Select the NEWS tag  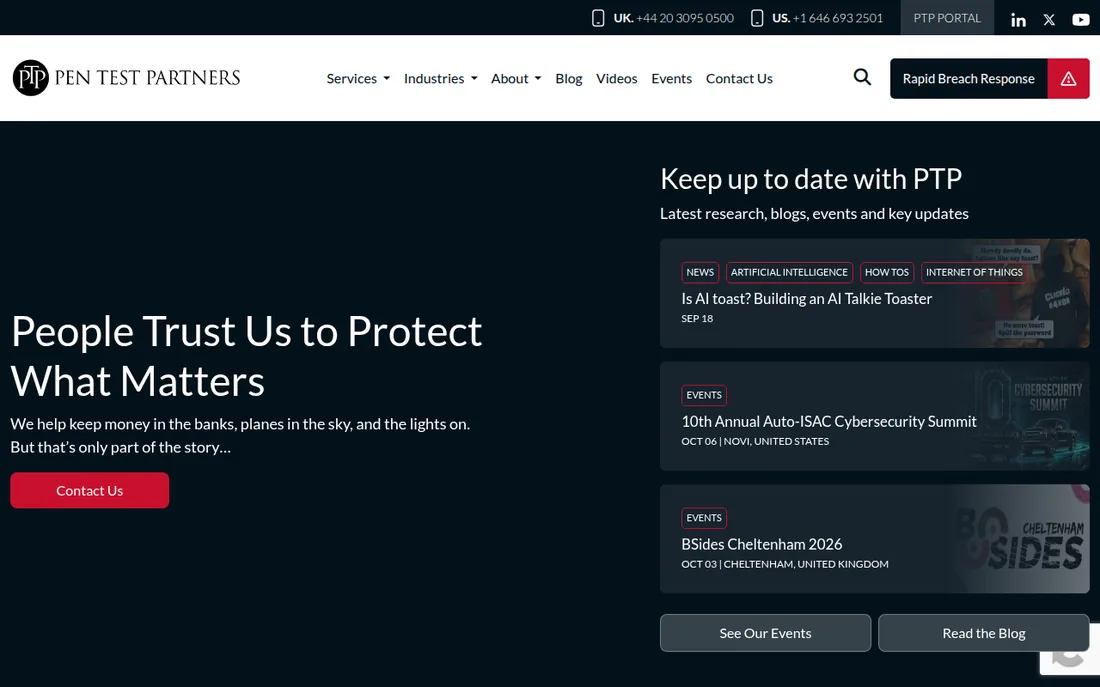coord(700,272)
